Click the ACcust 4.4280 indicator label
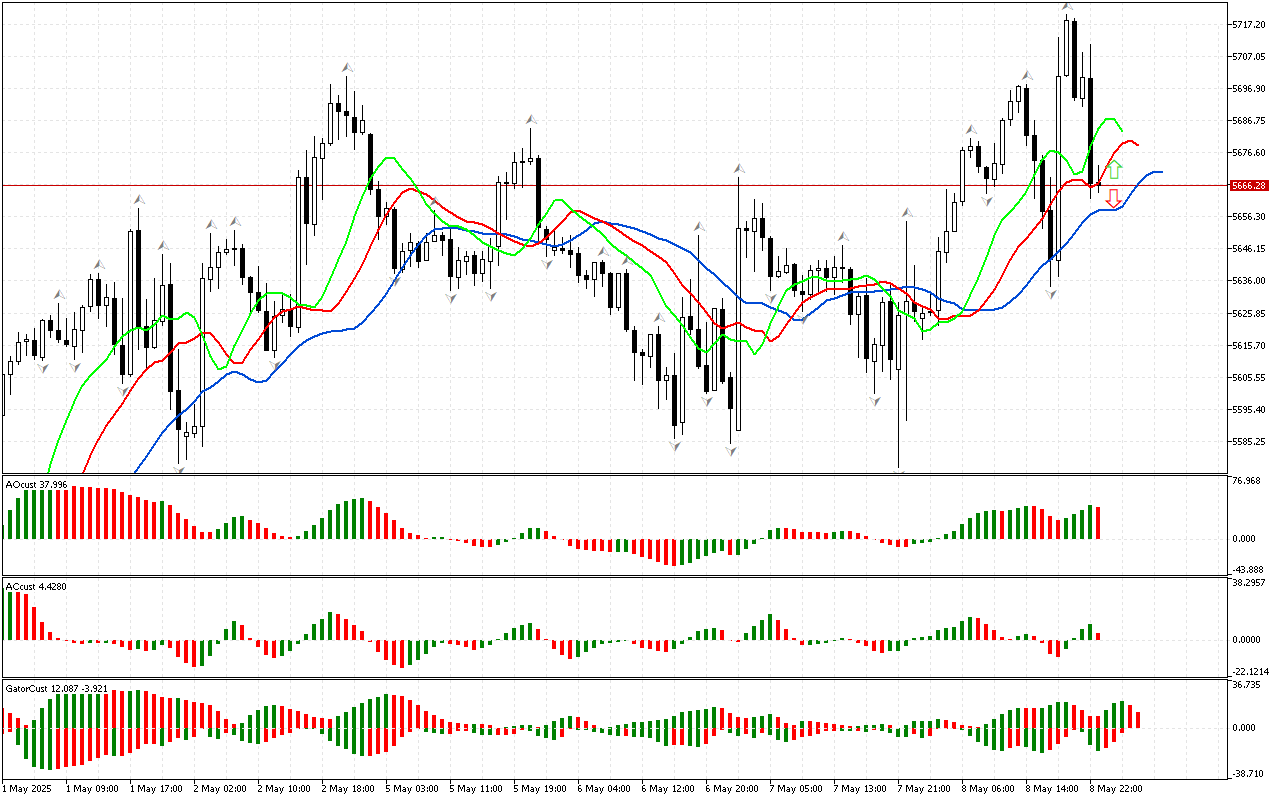The width and height of the screenshot is (1280, 800). click(36, 586)
